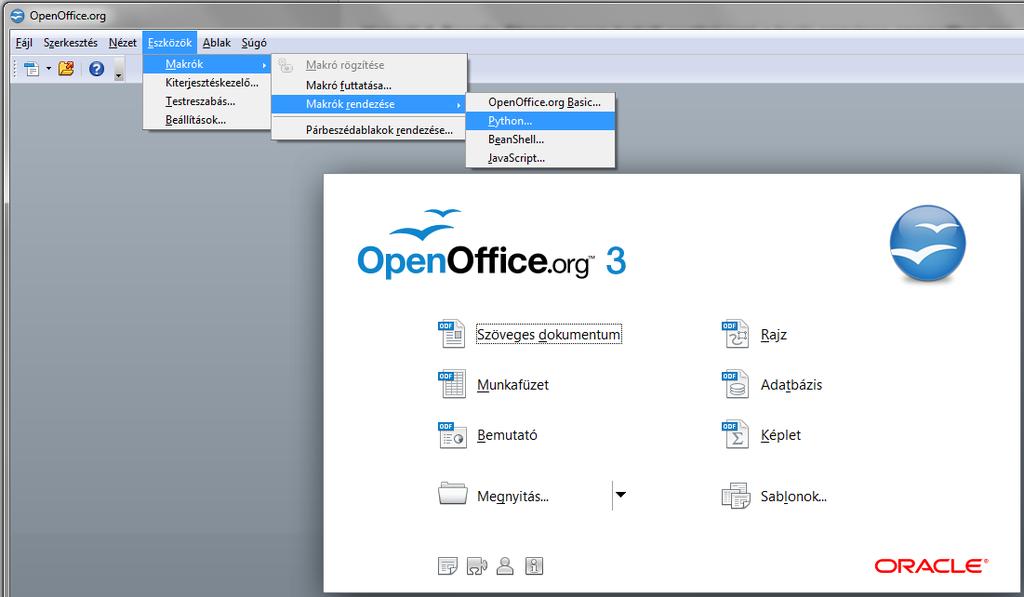
Task: Click the Makrók rendezése submenu arrow
Action: click(x=458, y=105)
